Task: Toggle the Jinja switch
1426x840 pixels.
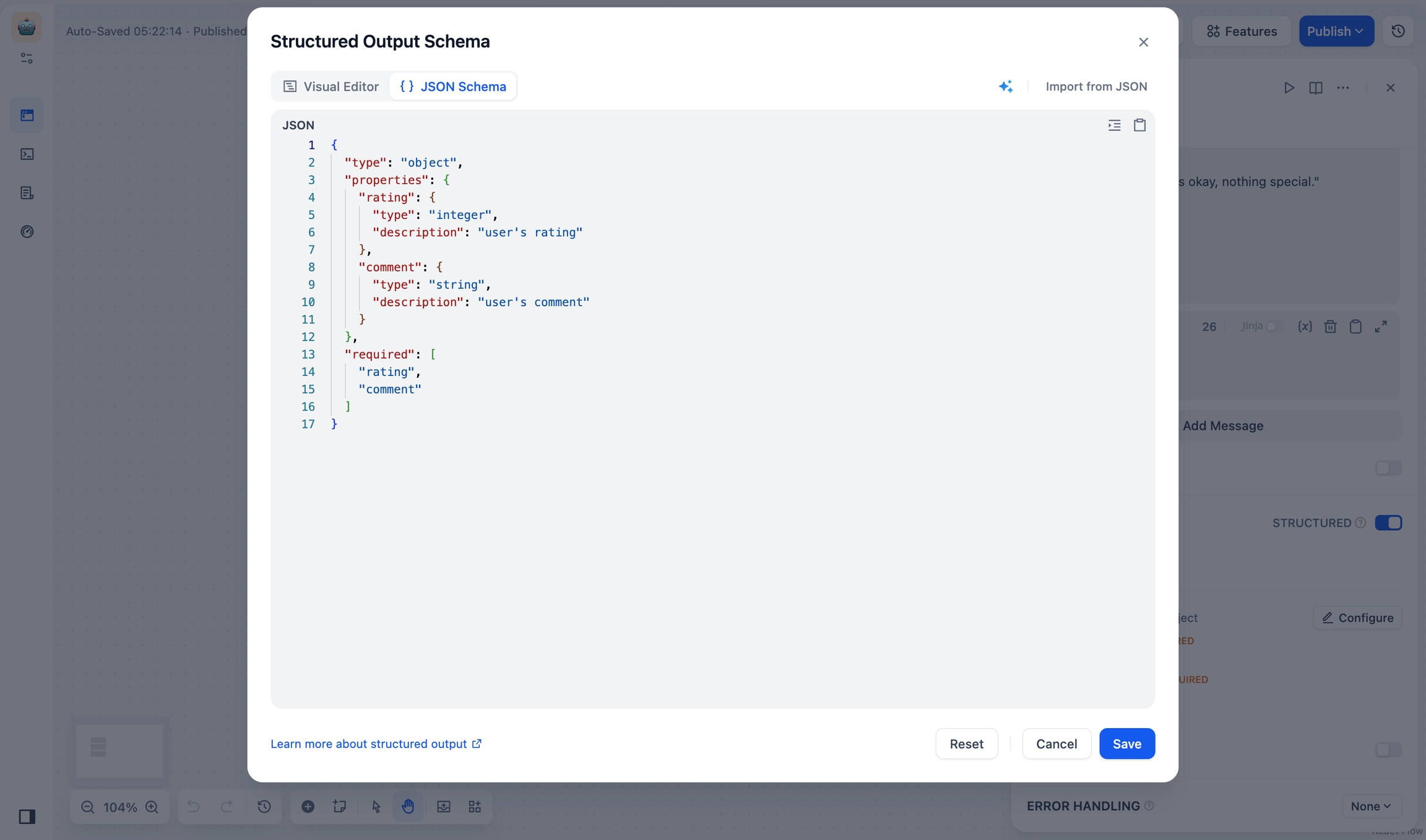Action: [1274, 327]
